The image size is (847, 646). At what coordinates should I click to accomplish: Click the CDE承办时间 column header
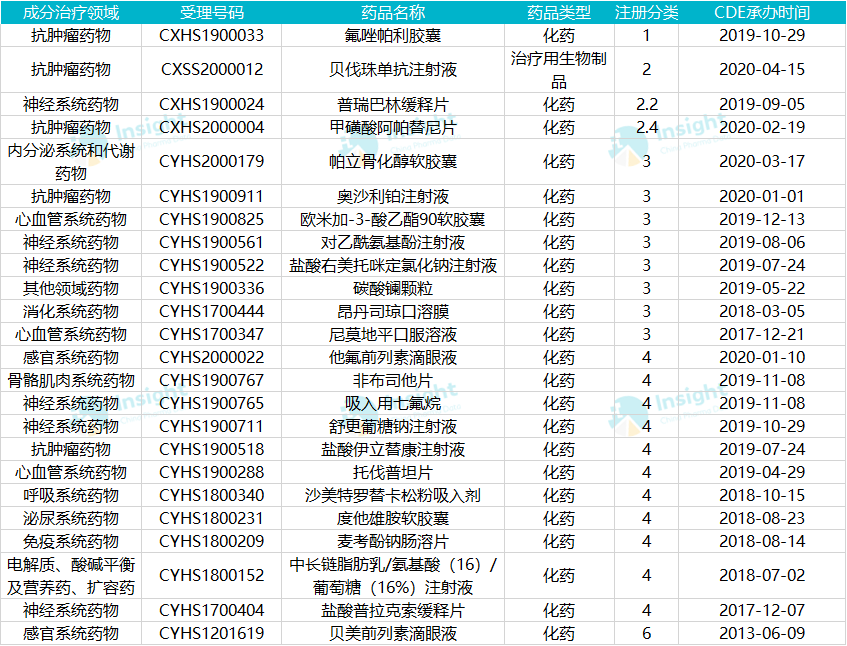762,12
